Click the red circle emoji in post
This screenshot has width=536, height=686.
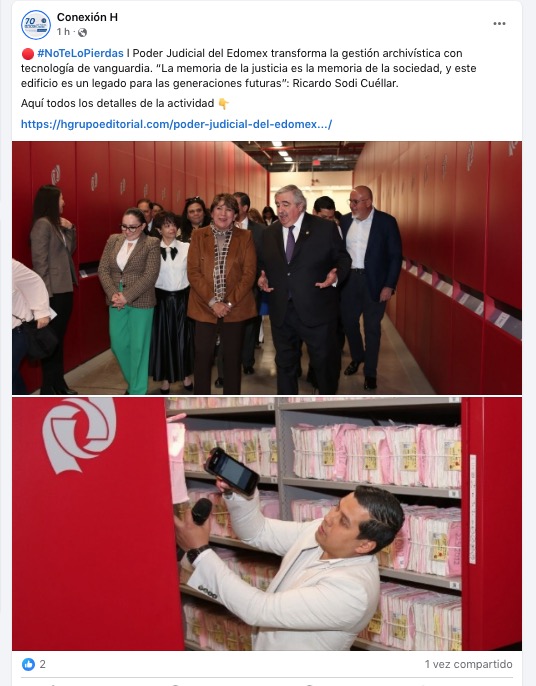(x=28, y=54)
